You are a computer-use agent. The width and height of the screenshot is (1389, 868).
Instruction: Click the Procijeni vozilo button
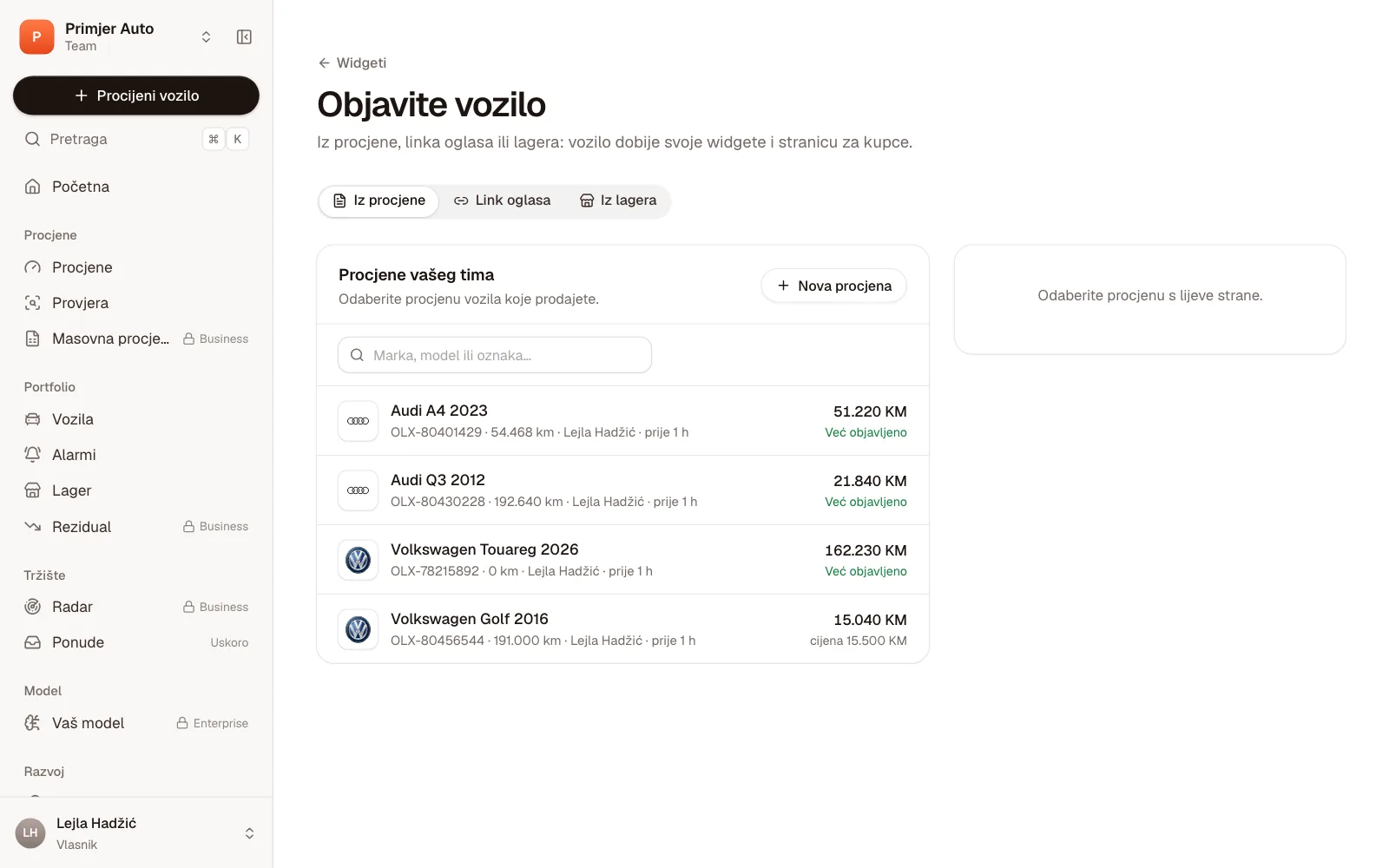point(136,95)
